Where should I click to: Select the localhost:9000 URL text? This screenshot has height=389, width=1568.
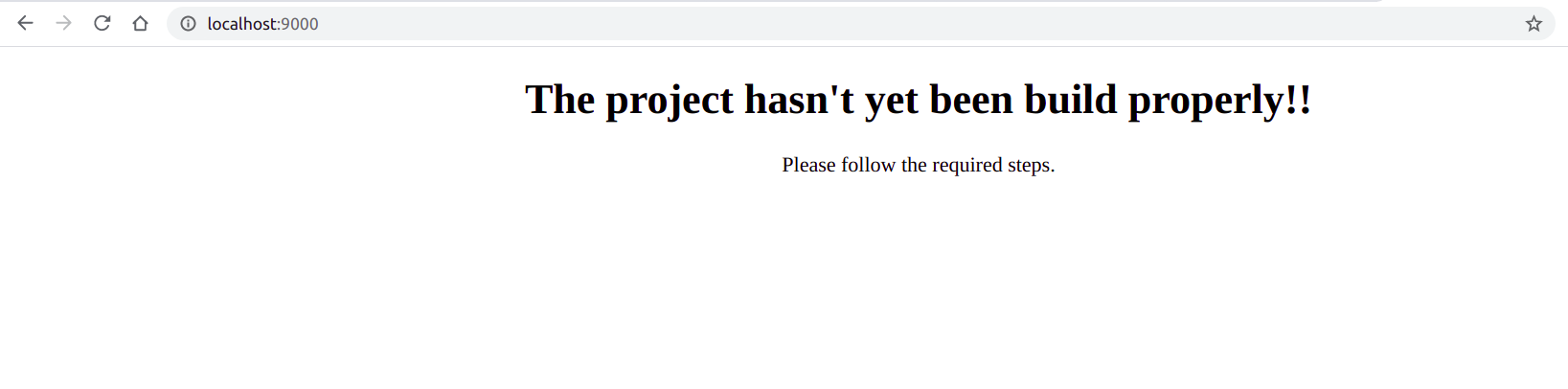(262, 24)
